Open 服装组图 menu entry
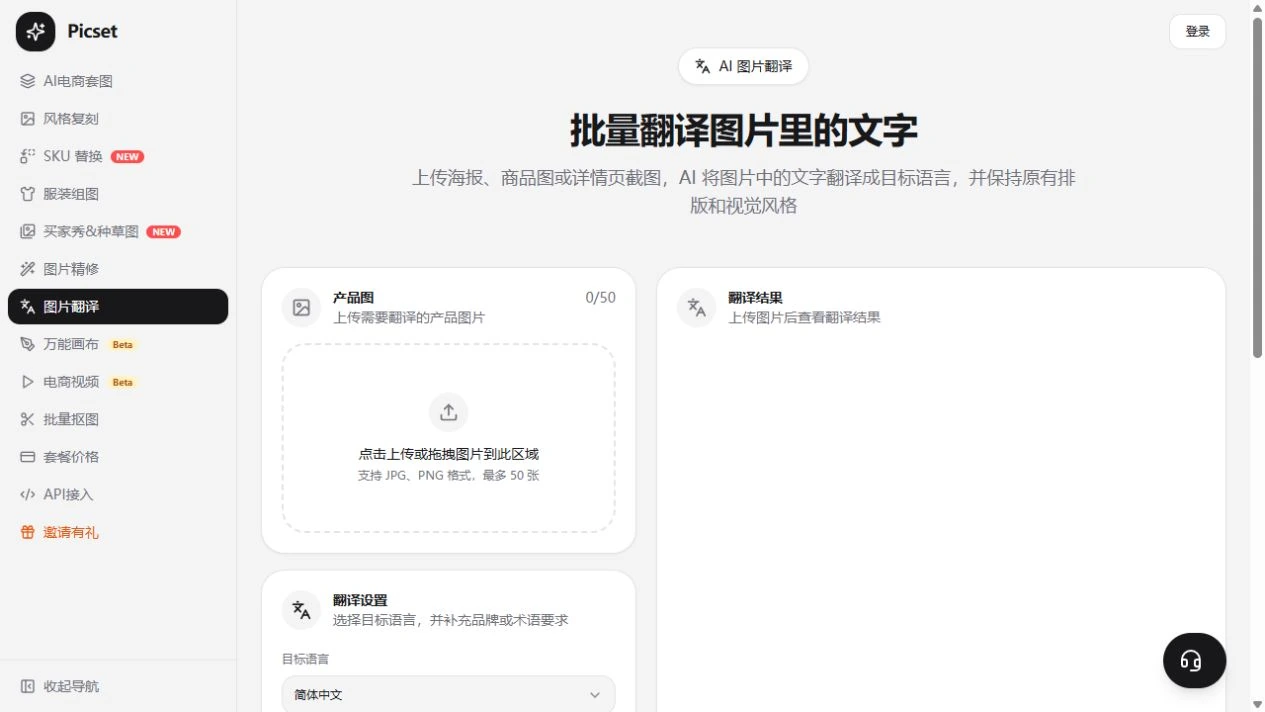The image size is (1265, 712). (x=118, y=194)
